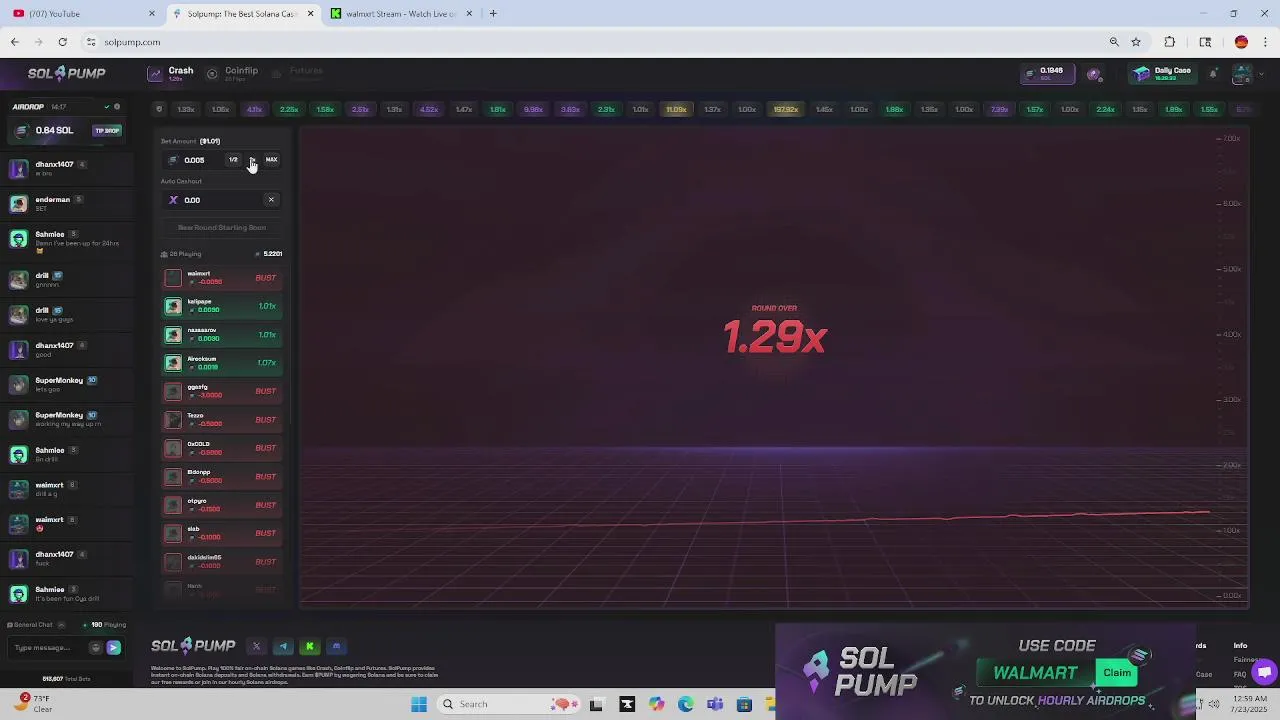The image size is (1280, 720).
Task: Click the taskbar Search box
Action: 511,704
